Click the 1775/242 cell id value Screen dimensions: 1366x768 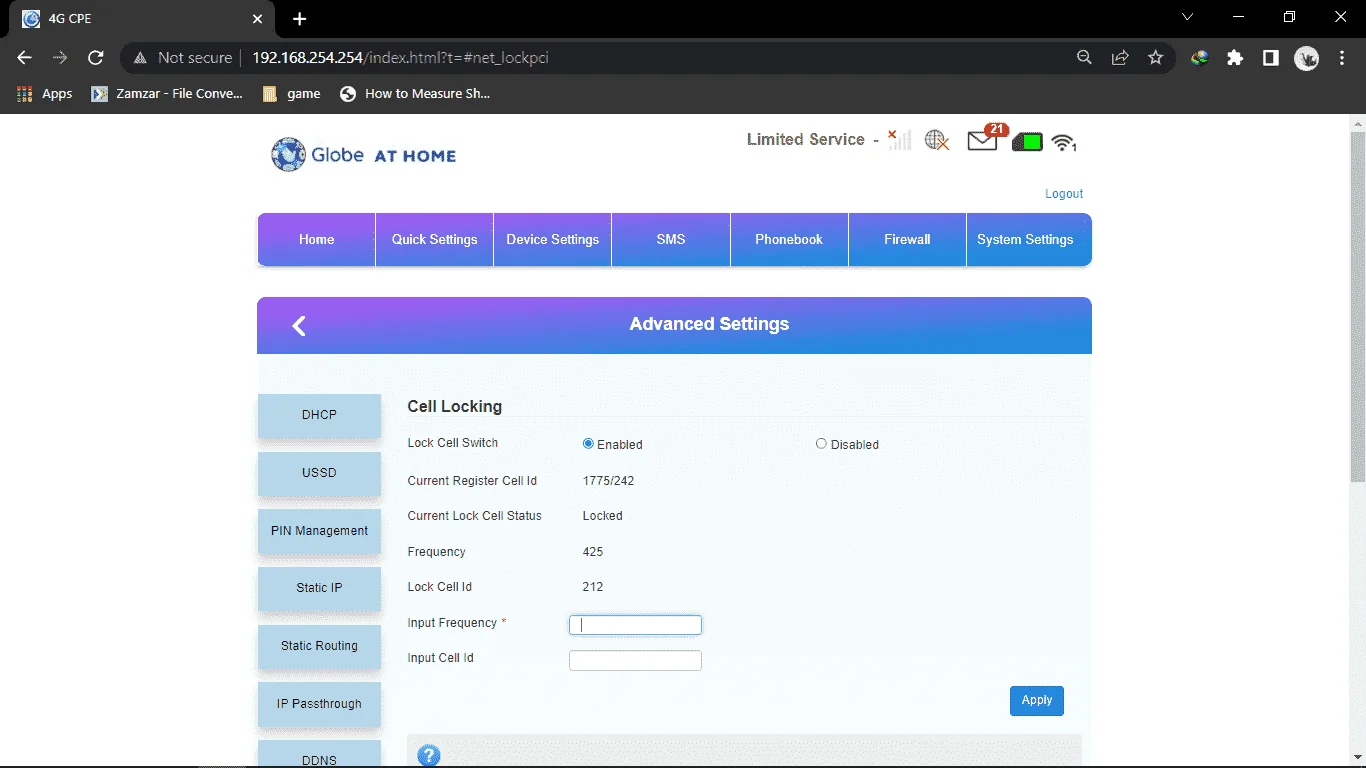coord(608,481)
